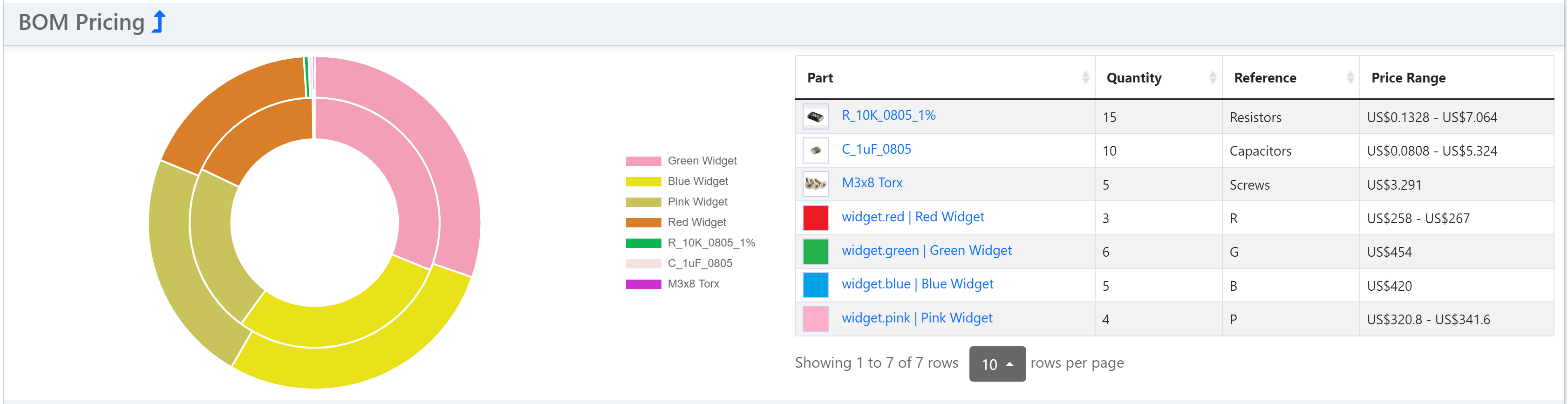
Task: Open widget.green | Green Widget link
Action: pyautogui.click(x=926, y=251)
